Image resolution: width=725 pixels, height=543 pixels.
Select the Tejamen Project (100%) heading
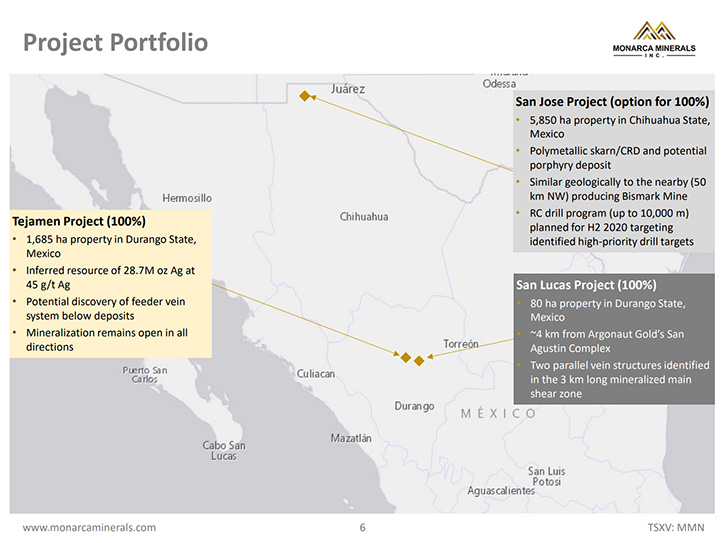pyautogui.click(x=79, y=221)
